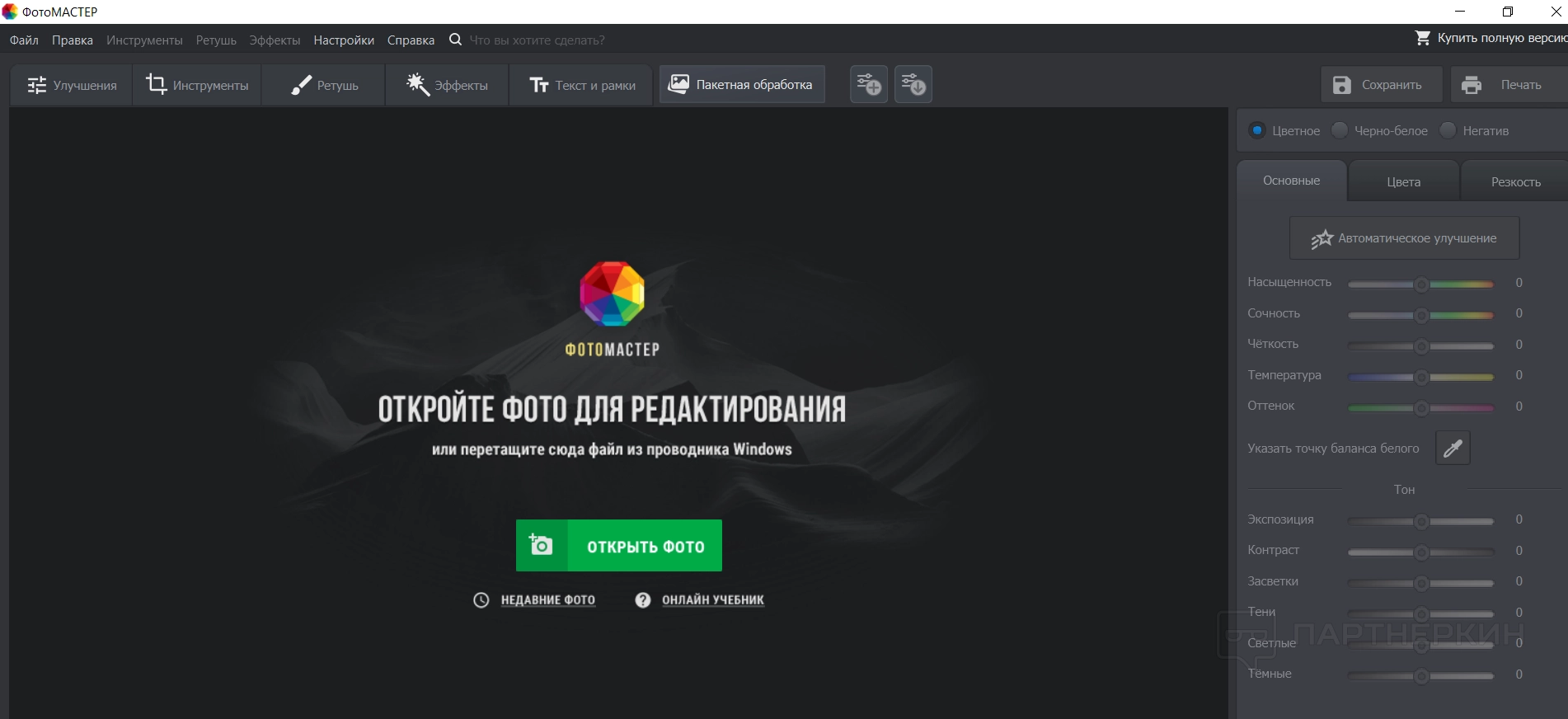Click the Печать button

[x=1509, y=85]
